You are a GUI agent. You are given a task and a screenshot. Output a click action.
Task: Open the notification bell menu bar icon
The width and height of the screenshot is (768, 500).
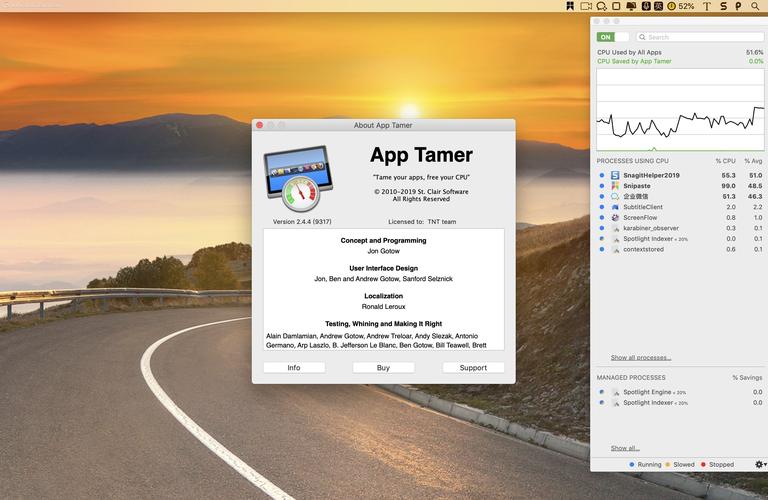coord(631,6)
